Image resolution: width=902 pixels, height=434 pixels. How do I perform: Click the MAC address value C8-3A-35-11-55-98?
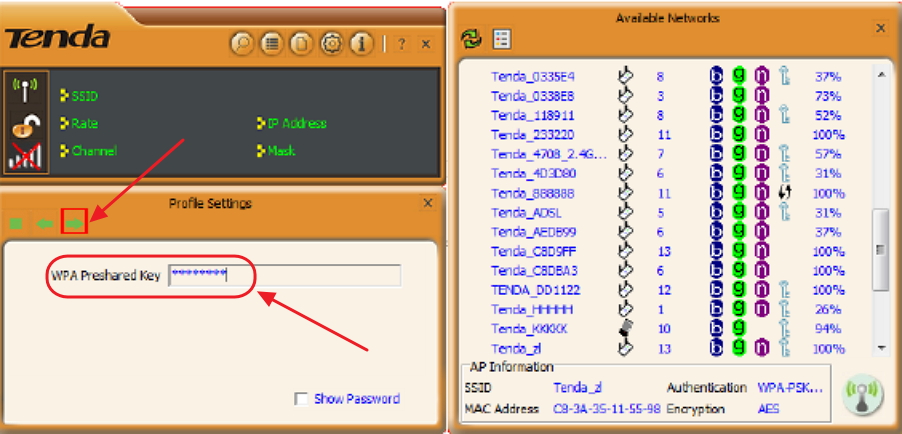point(606,409)
